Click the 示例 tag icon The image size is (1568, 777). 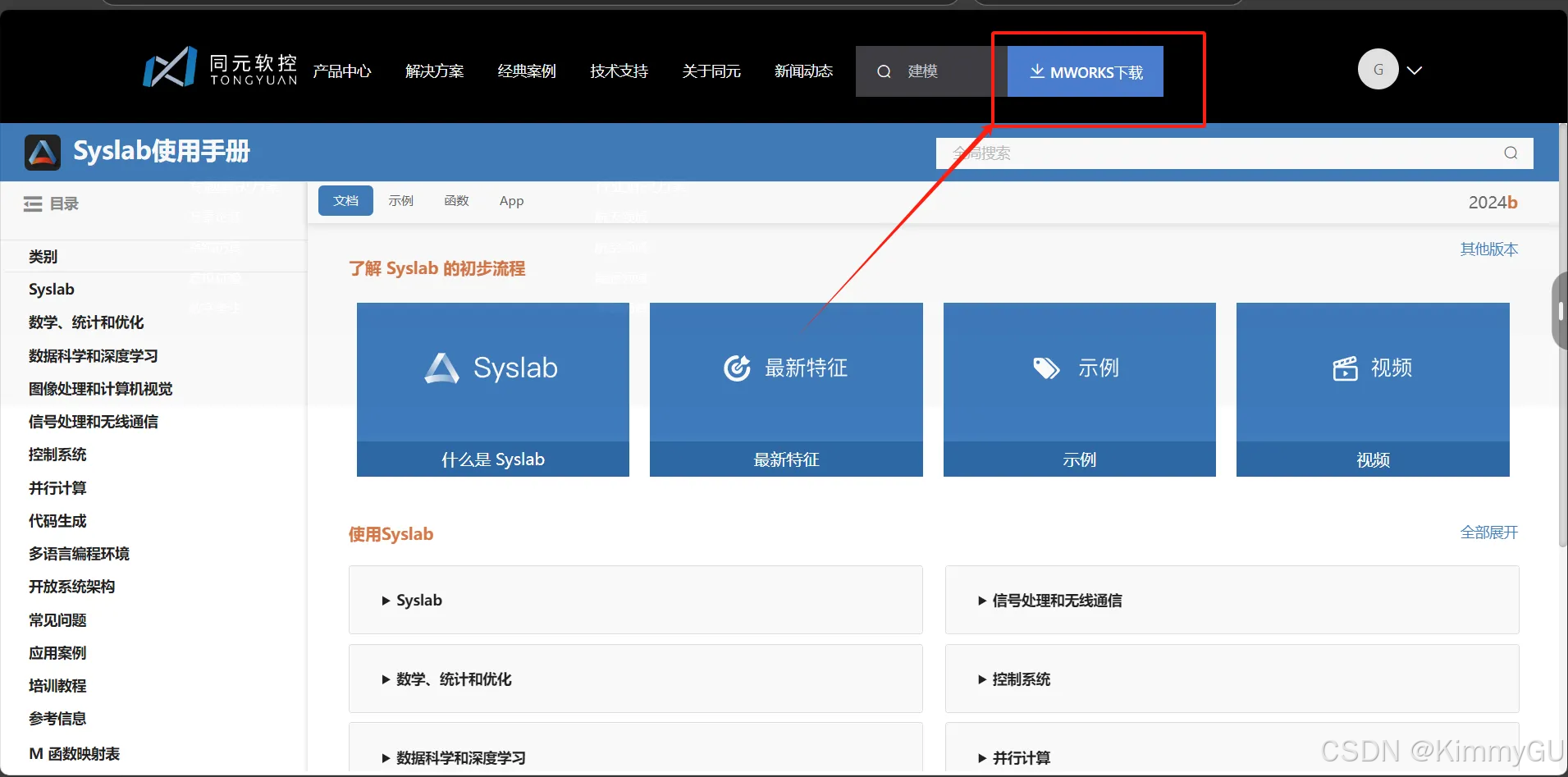(1046, 368)
